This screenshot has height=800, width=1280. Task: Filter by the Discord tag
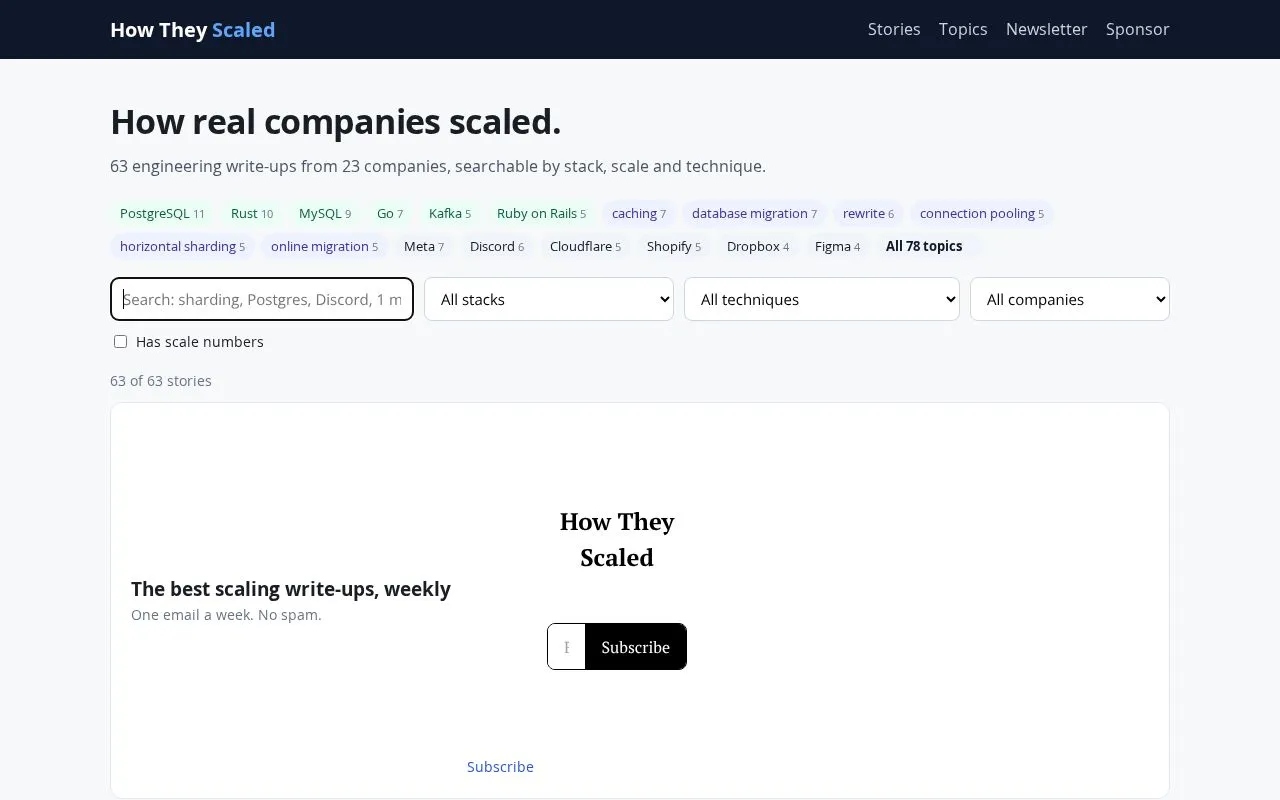[x=497, y=246]
